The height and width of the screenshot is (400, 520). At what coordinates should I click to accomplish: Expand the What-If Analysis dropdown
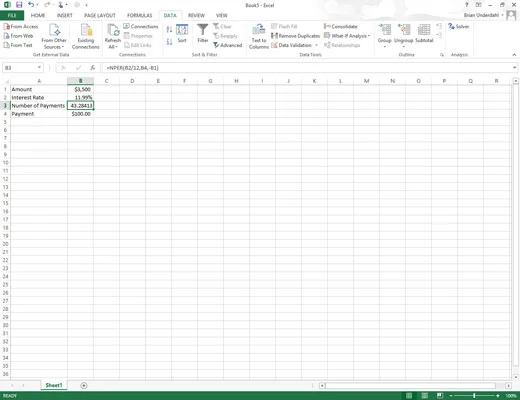347,36
